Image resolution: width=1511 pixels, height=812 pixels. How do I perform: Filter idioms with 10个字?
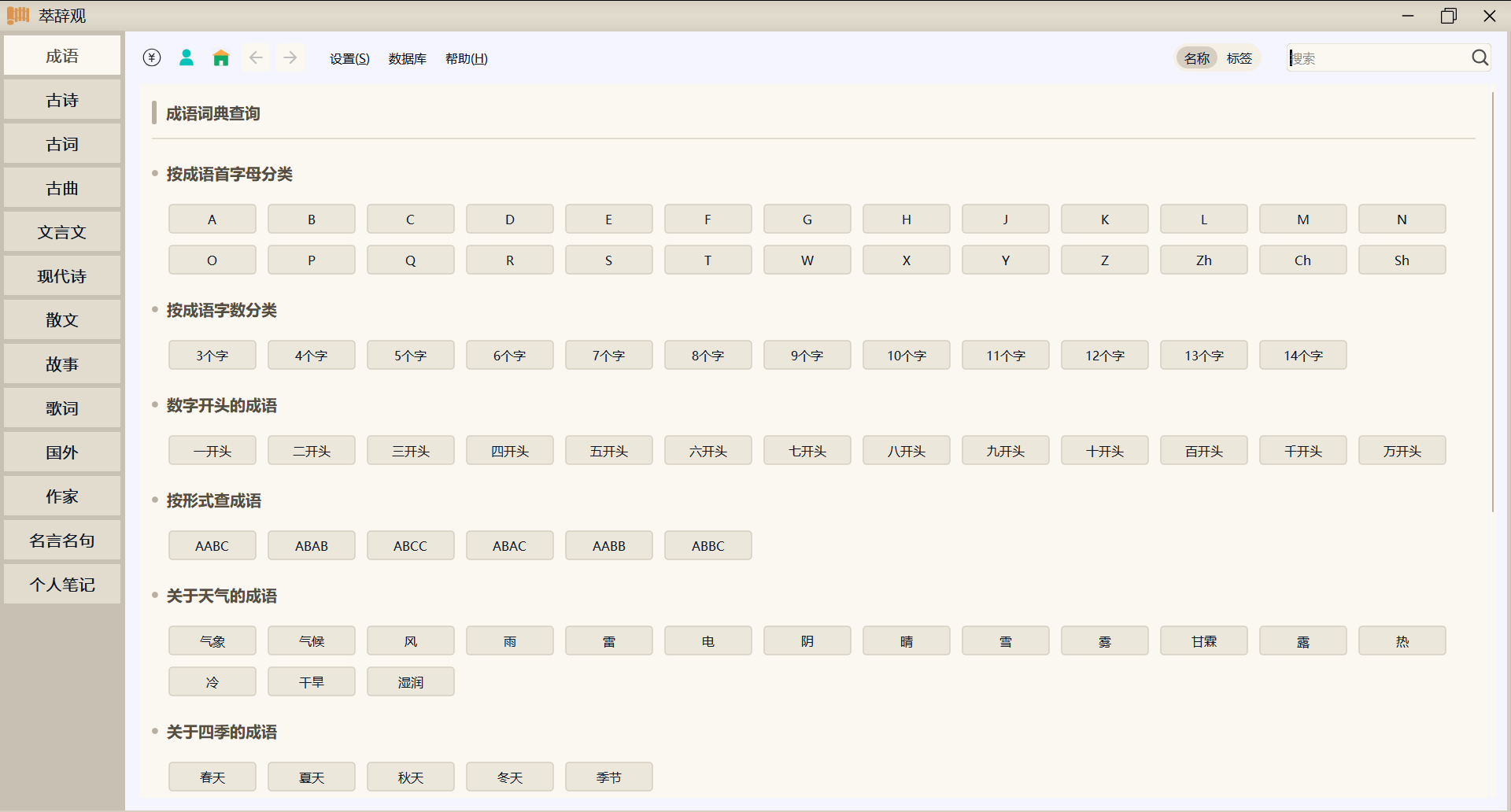pyautogui.click(x=907, y=355)
